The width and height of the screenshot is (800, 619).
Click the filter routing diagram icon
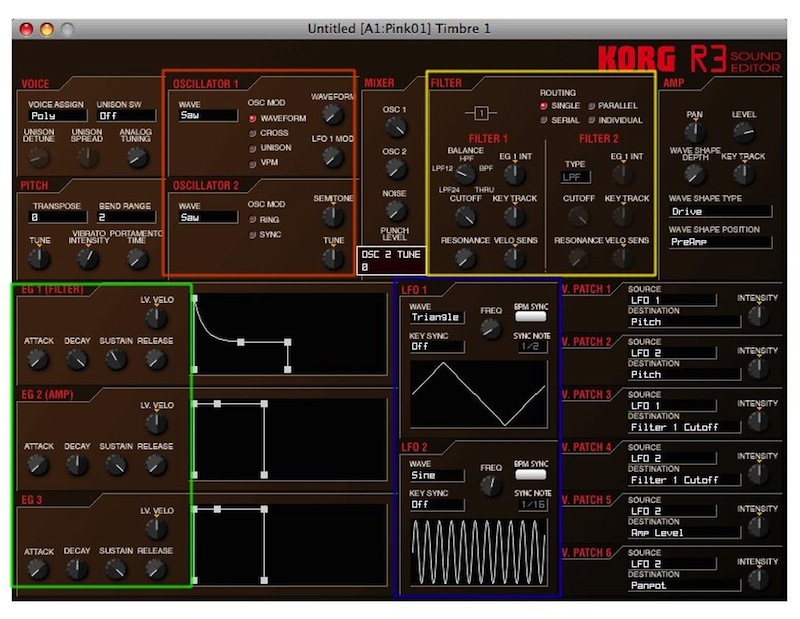(x=481, y=113)
